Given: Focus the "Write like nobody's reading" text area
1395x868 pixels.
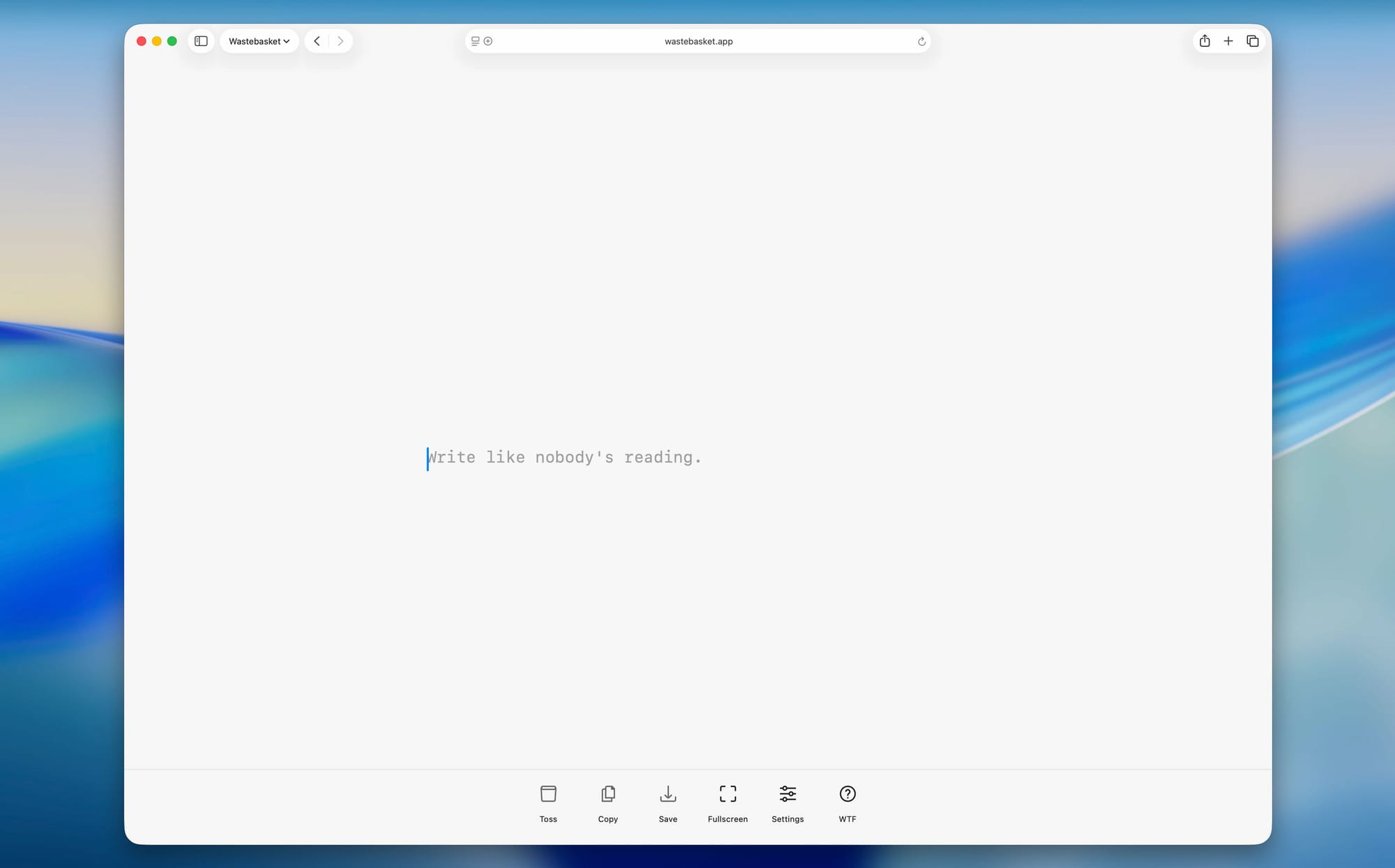Looking at the screenshot, I should point(564,457).
